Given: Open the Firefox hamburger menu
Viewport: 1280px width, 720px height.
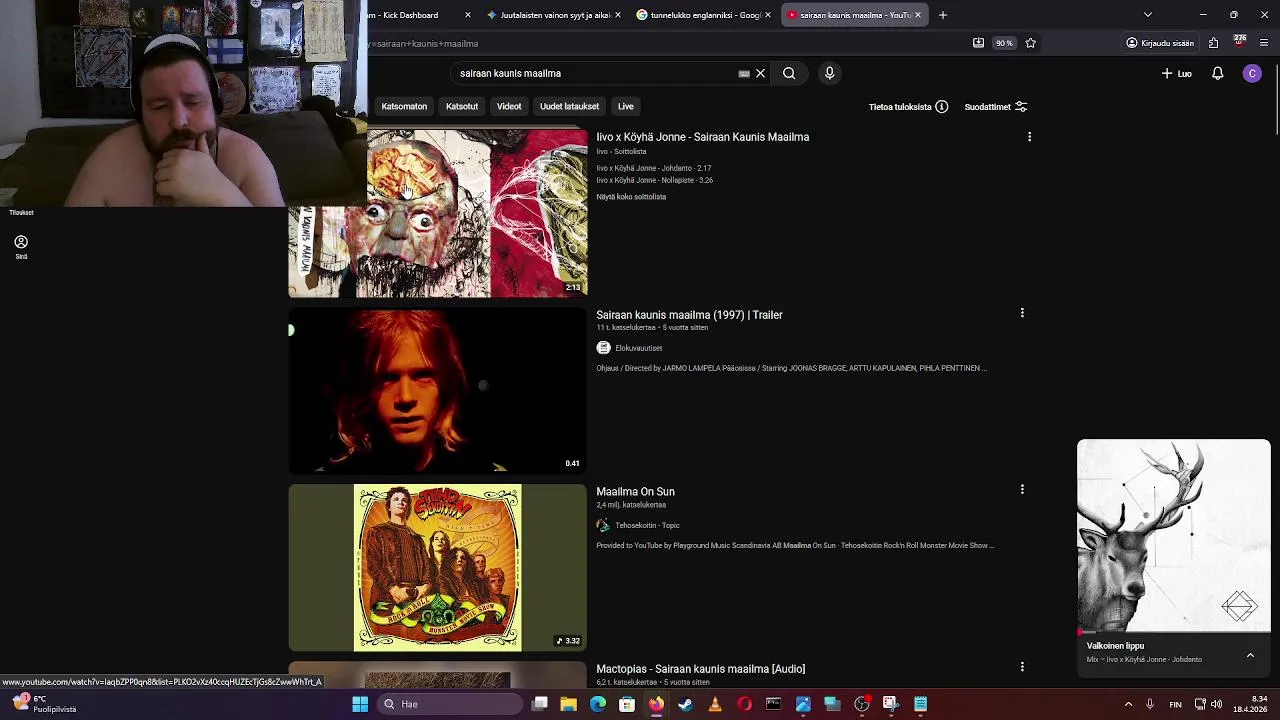Looking at the screenshot, I should click(1264, 43).
